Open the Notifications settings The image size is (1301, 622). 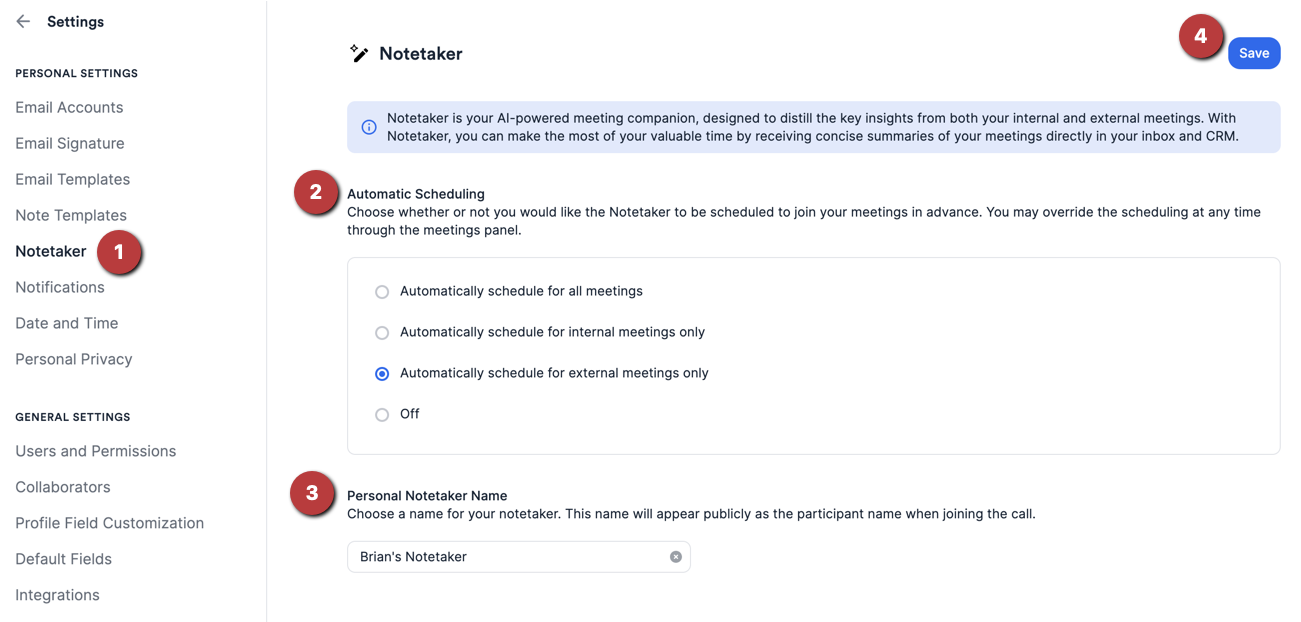60,287
